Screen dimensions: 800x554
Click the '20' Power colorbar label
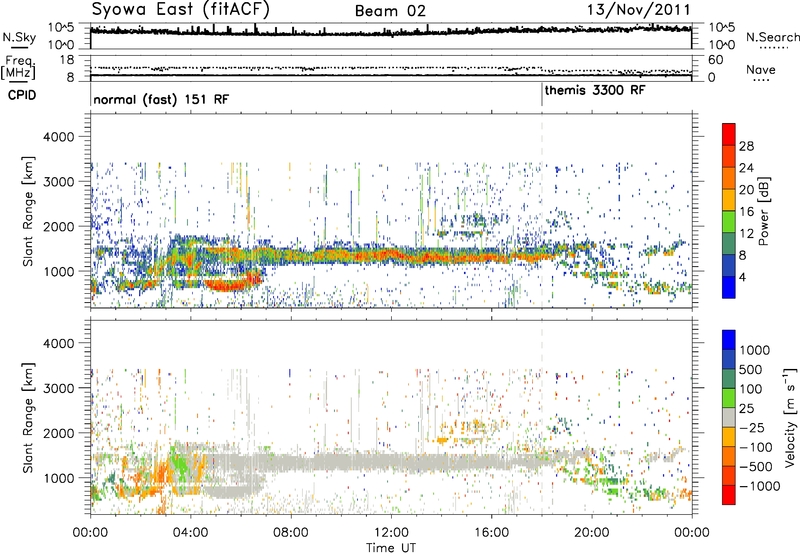(x=746, y=190)
